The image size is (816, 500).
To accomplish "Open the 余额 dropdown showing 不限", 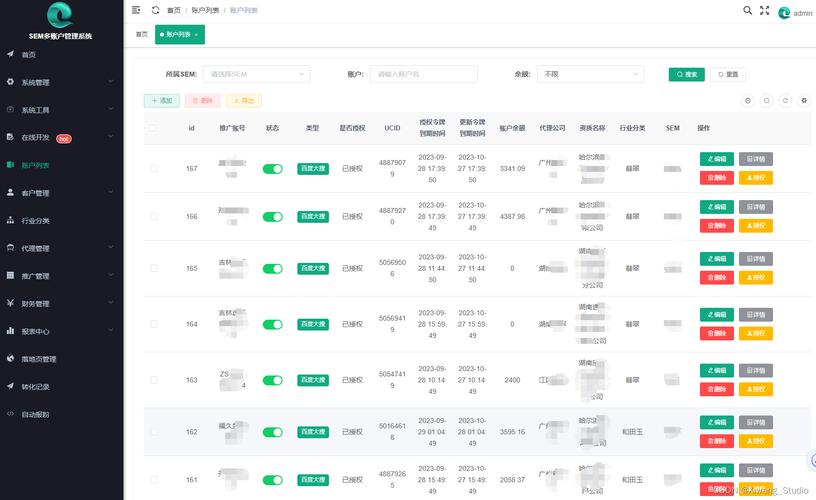I will (590, 74).
